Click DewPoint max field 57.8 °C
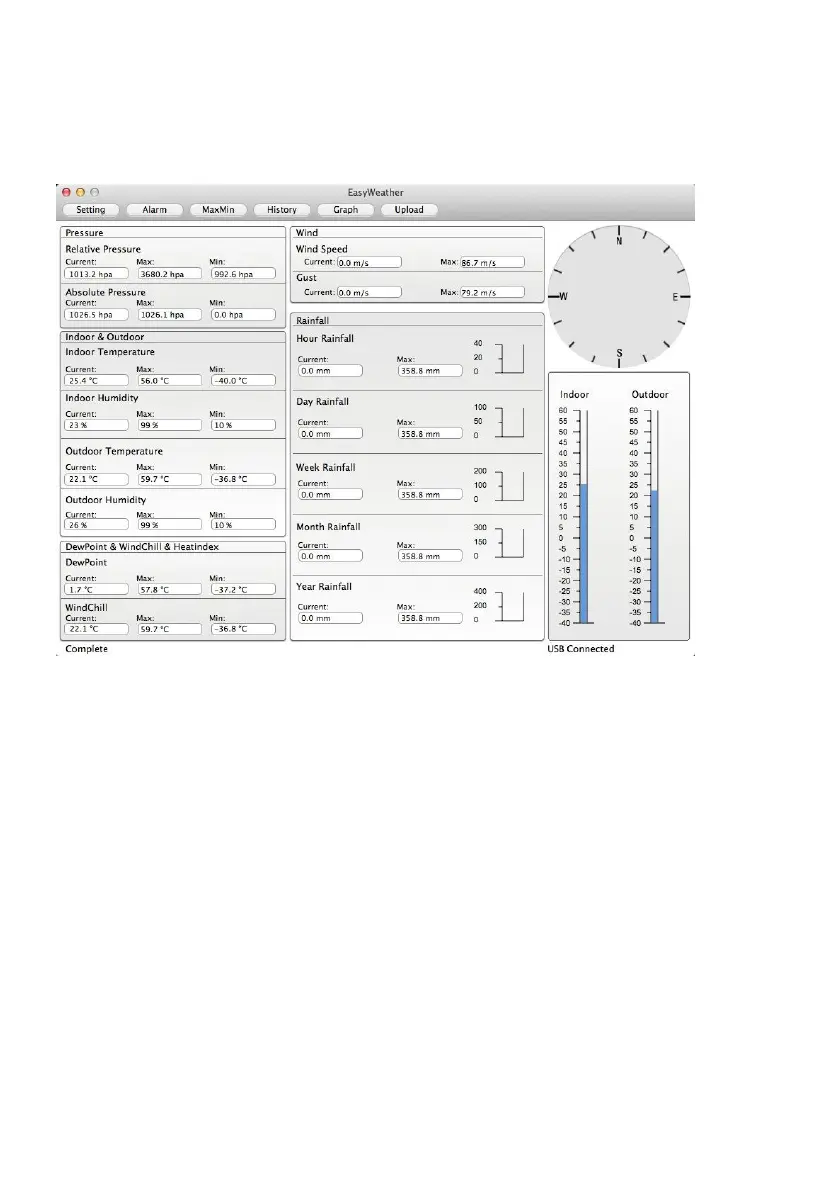This screenshot has height=1191, width=822. pyautogui.click(x=169, y=589)
